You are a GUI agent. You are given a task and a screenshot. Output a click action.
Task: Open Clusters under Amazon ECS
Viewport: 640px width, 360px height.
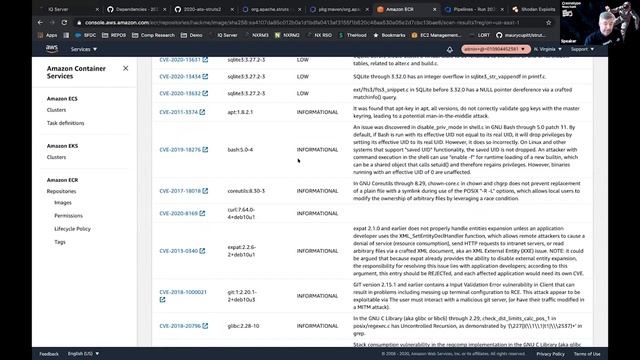(x=56, y=110)
